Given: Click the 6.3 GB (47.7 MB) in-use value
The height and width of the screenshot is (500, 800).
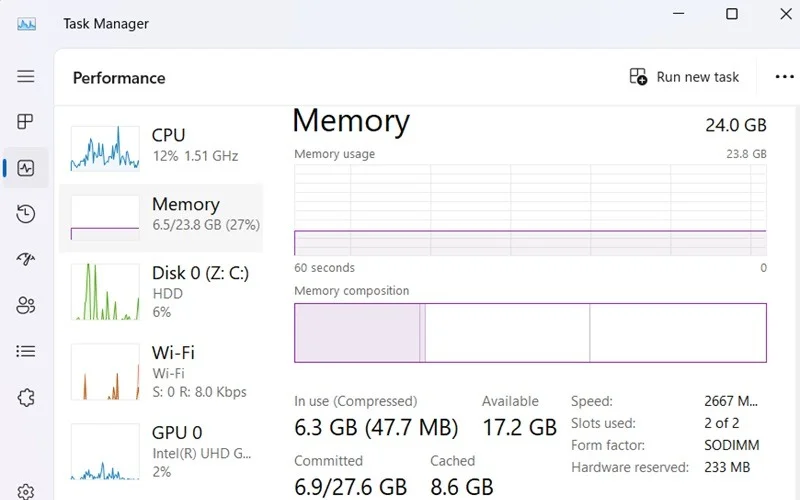Looking at the screenshot, I should [376, 428].
